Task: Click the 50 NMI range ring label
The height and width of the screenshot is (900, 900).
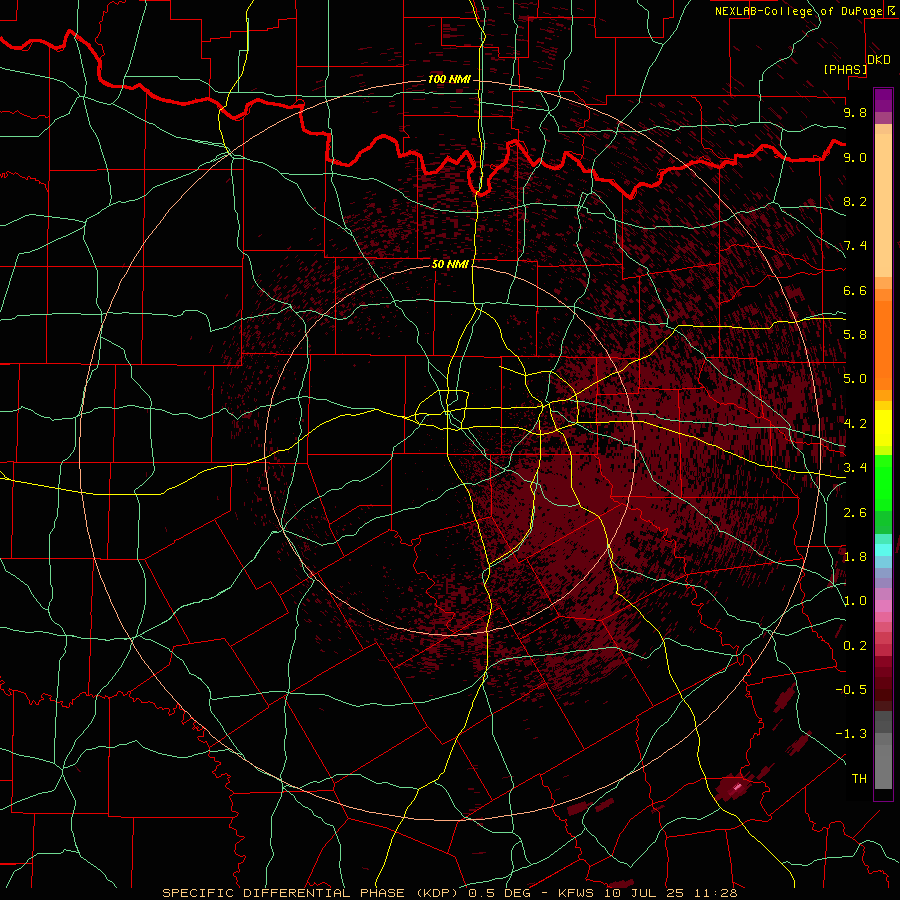Action: [450, 264]
